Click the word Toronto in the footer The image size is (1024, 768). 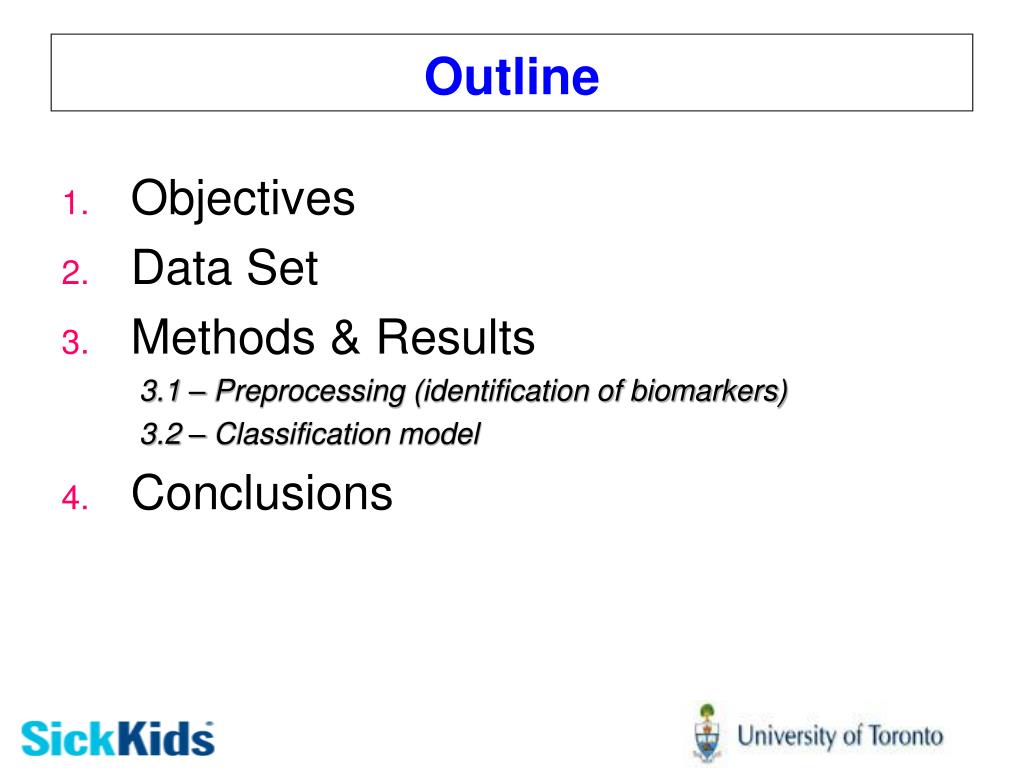(x=906, y=735)
